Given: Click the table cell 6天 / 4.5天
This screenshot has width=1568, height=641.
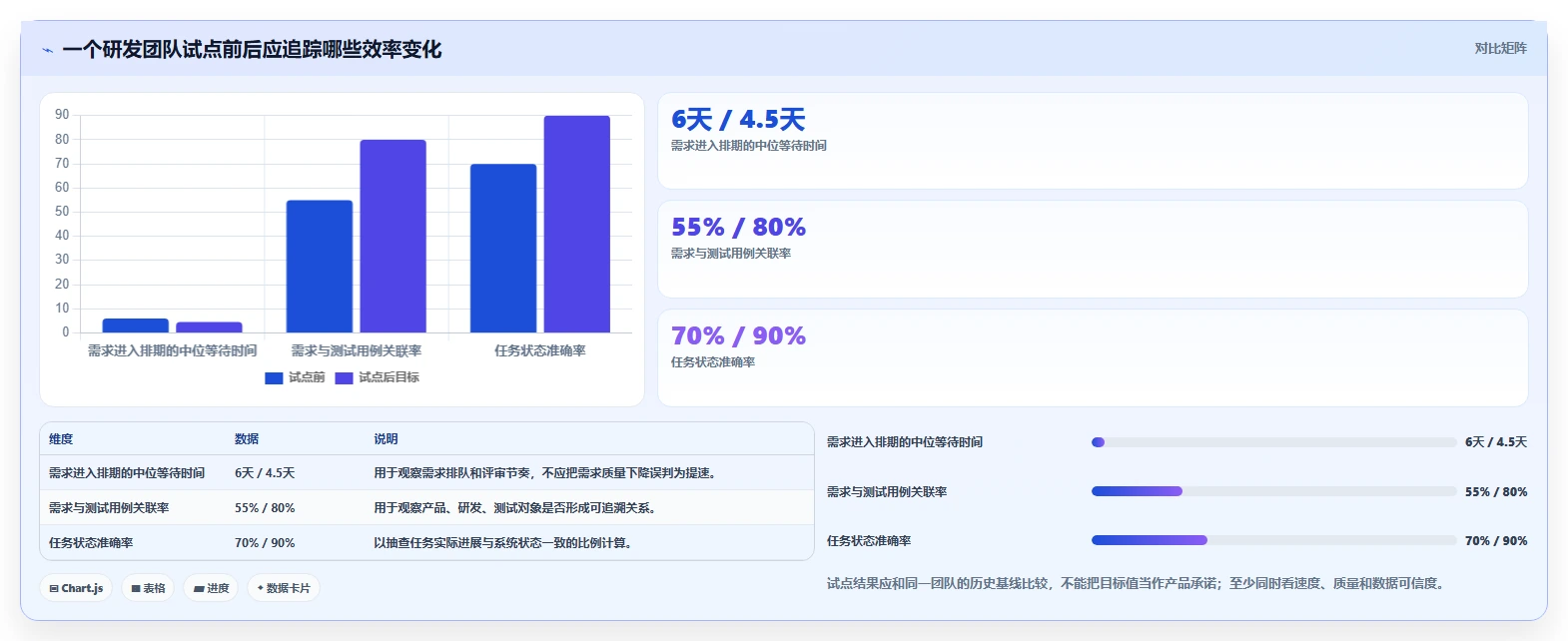Looking at the screenshot, I should (x=265, y=473).
